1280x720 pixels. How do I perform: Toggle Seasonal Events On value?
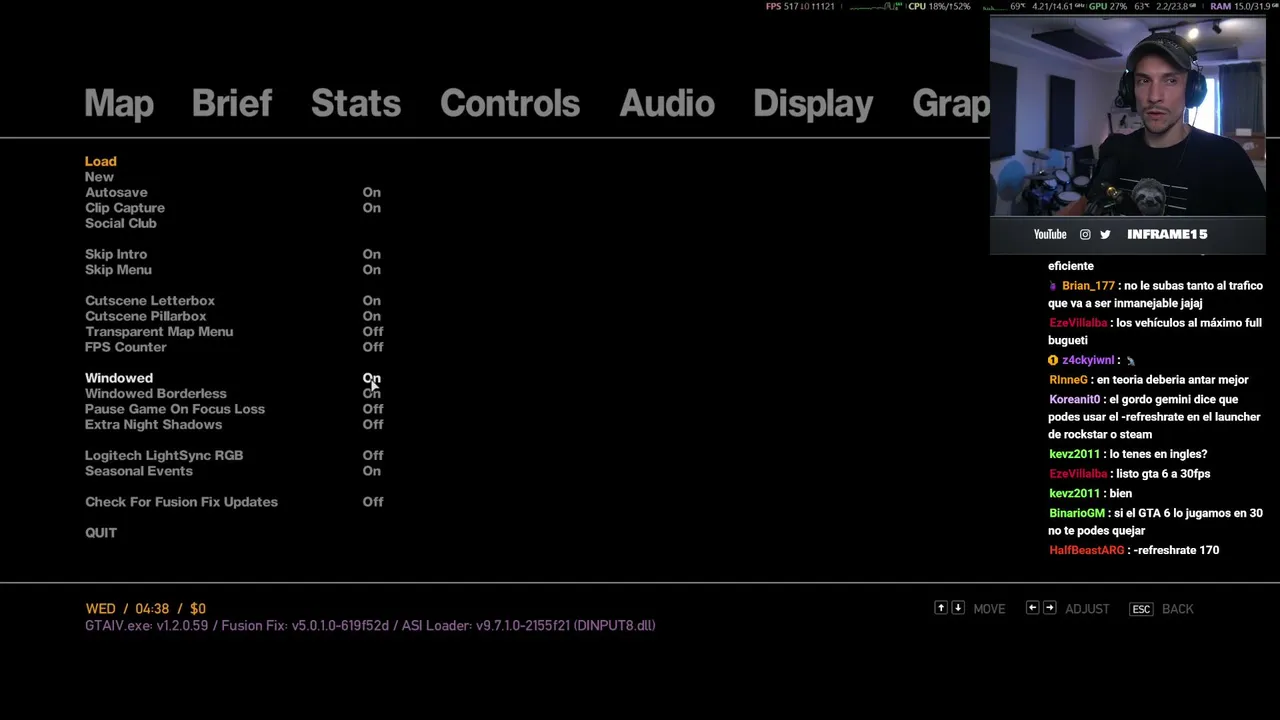(372, 471)
